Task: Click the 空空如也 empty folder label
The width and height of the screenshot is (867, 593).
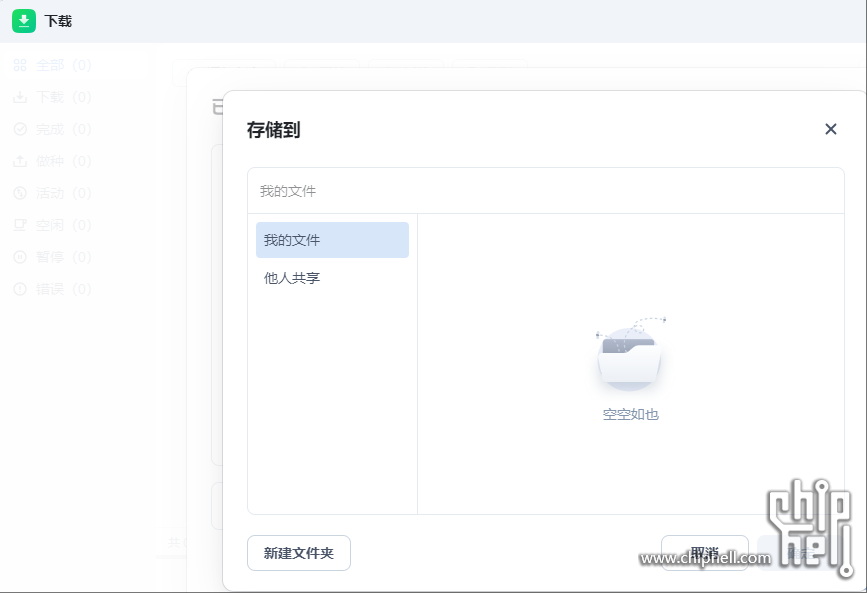Action: 630,414
